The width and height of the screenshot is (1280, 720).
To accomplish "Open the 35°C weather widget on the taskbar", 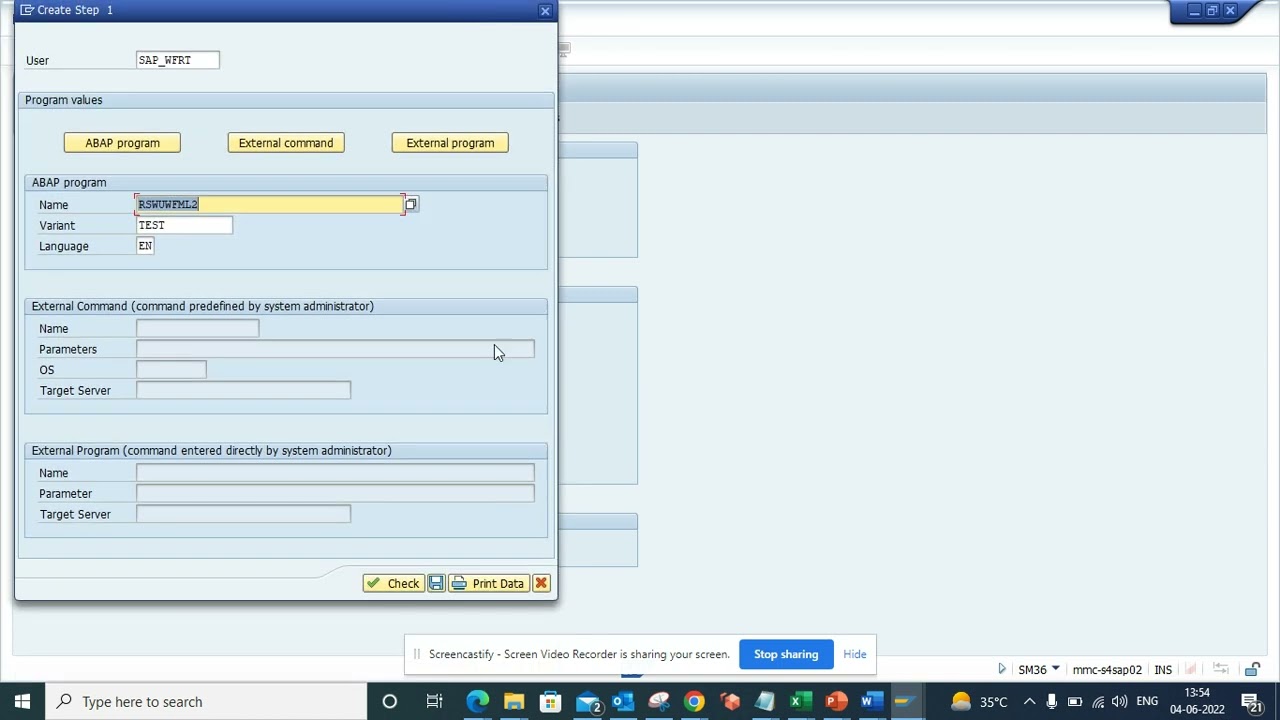I will [978, 702].
